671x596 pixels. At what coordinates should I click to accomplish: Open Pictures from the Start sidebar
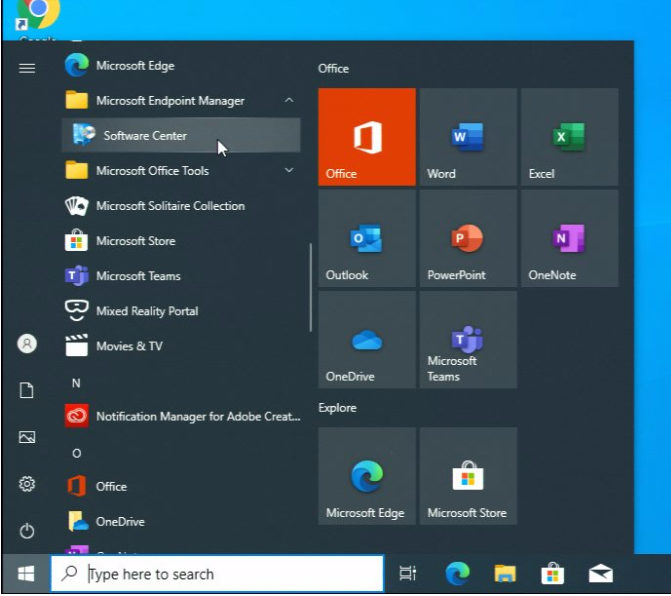(27, 437)
